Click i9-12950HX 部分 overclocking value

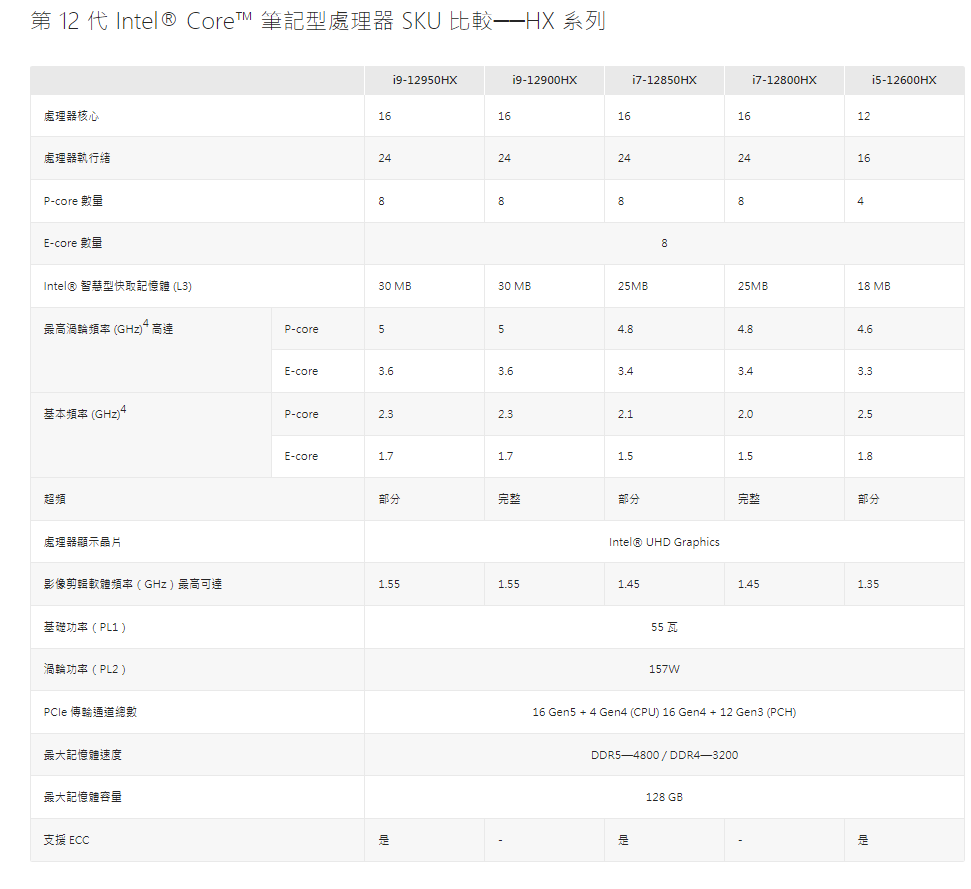(x=390, y=499)
